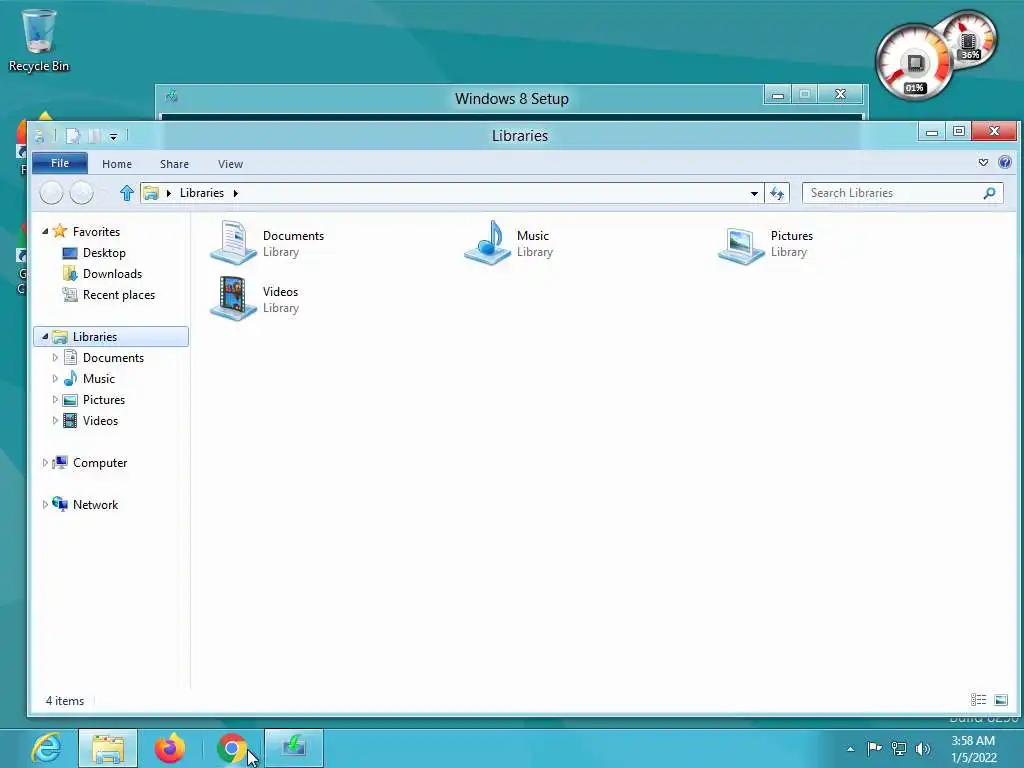Click the New folder quick access icon
1024x768 pixels.
(94, 136)
